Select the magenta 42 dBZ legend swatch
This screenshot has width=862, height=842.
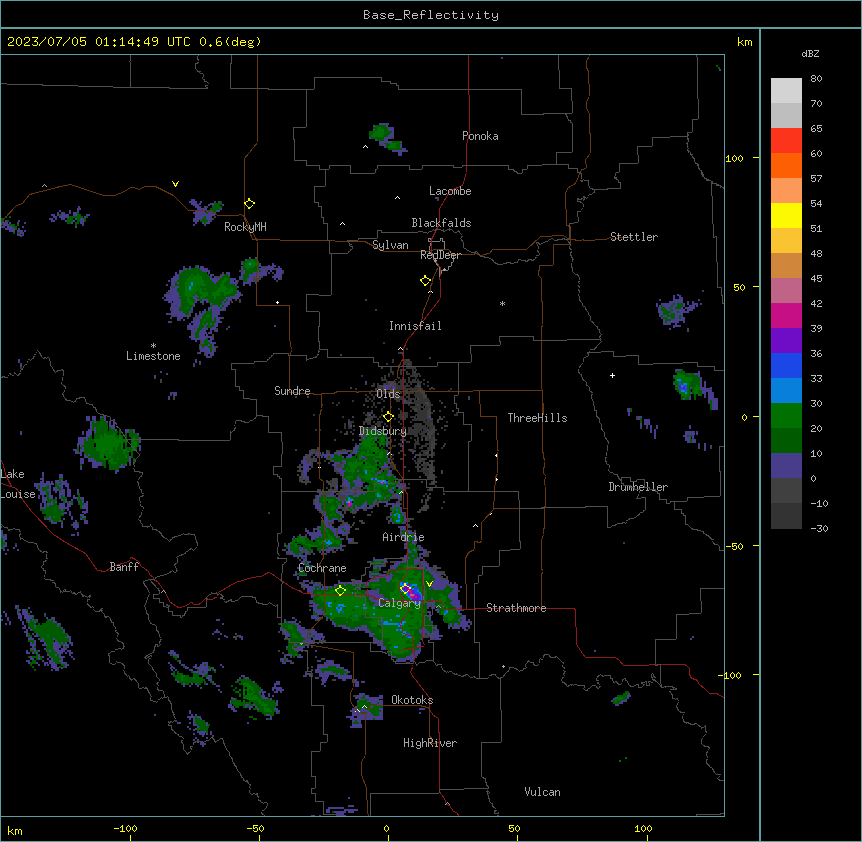(786, 315)
